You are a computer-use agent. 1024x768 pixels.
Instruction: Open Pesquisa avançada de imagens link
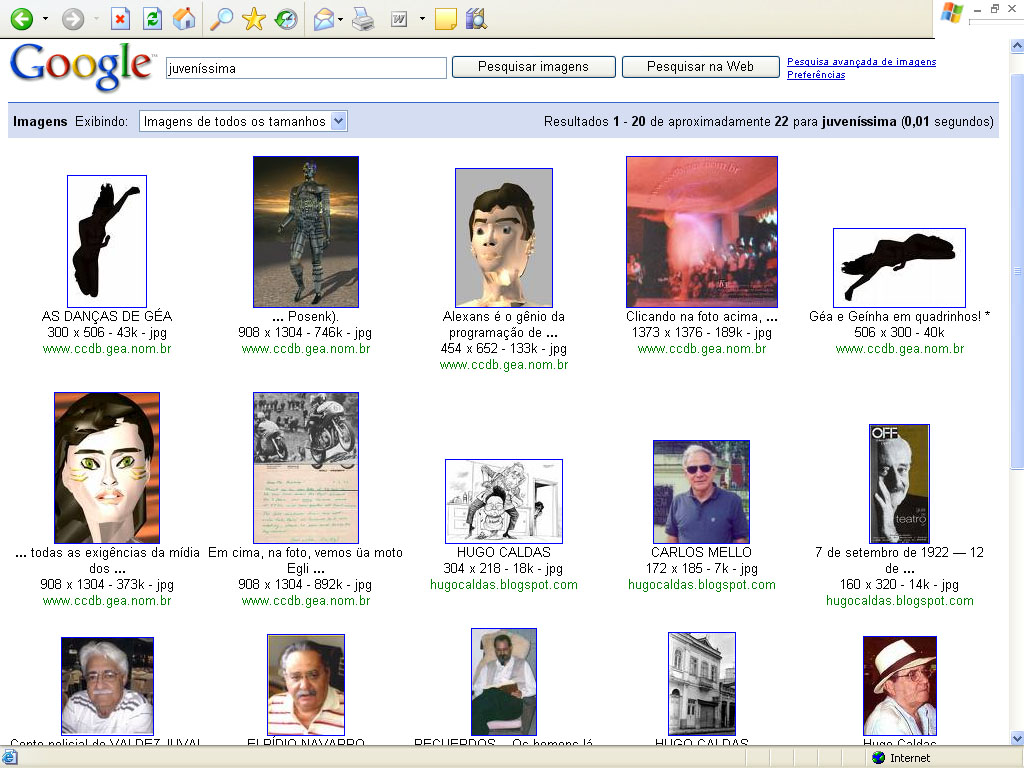coord(861,62)
